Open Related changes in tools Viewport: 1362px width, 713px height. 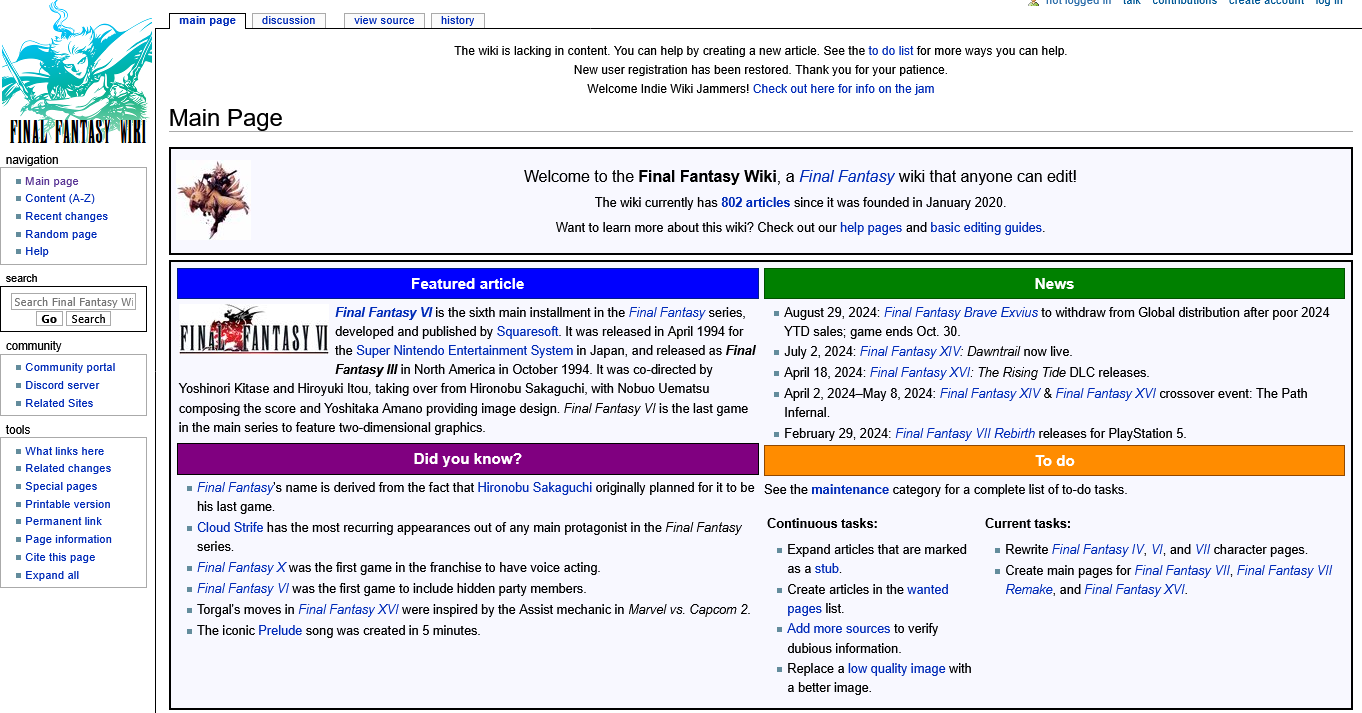point(68,468)
